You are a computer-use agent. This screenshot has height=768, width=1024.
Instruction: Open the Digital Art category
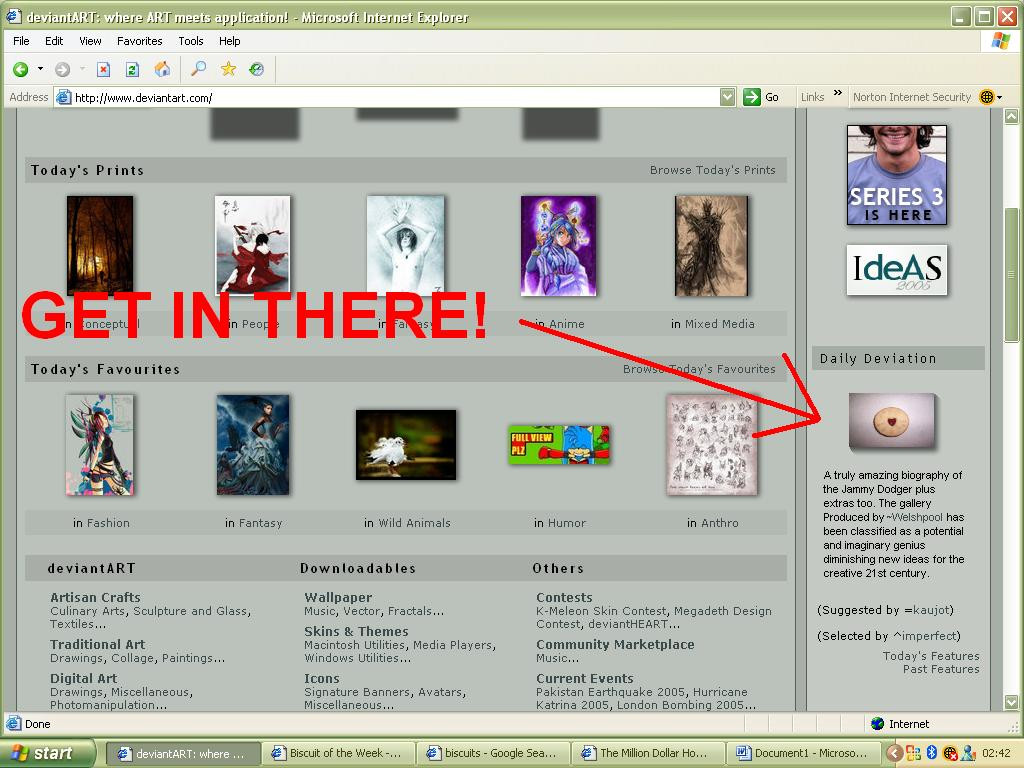pyautogui.click(x=84, y=678)
